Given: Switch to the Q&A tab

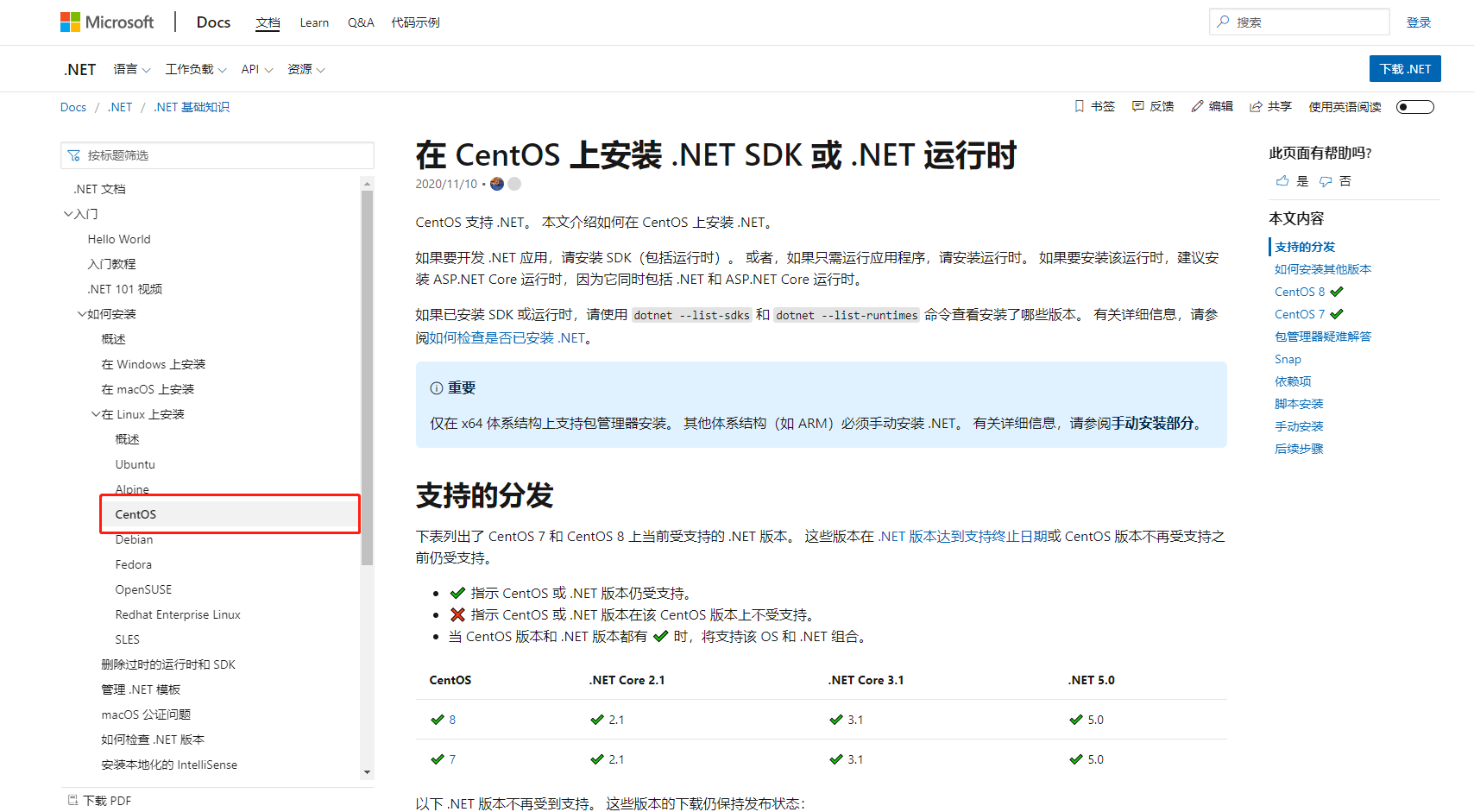Looking at the screenshot, I should coord(361,22).
